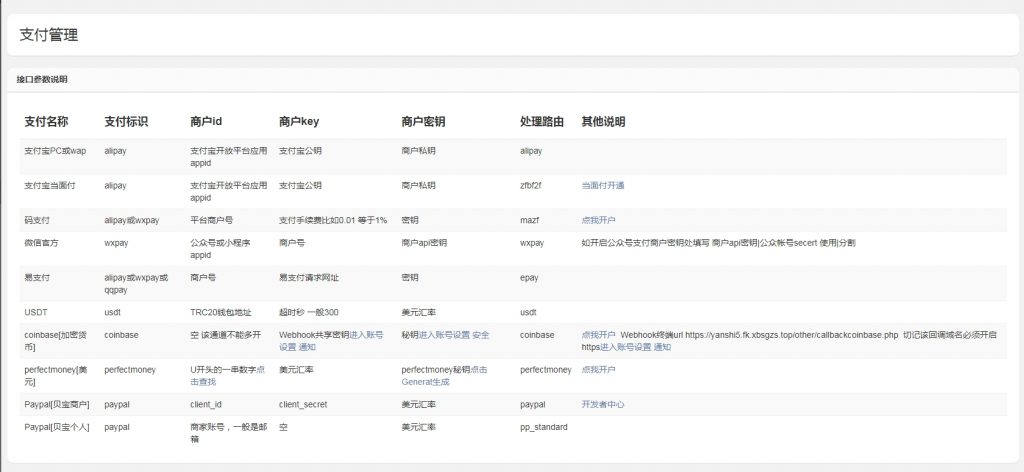Screen dimensions: 1024x472
Task: Select the 商户key column header
Action: point(299,121)
